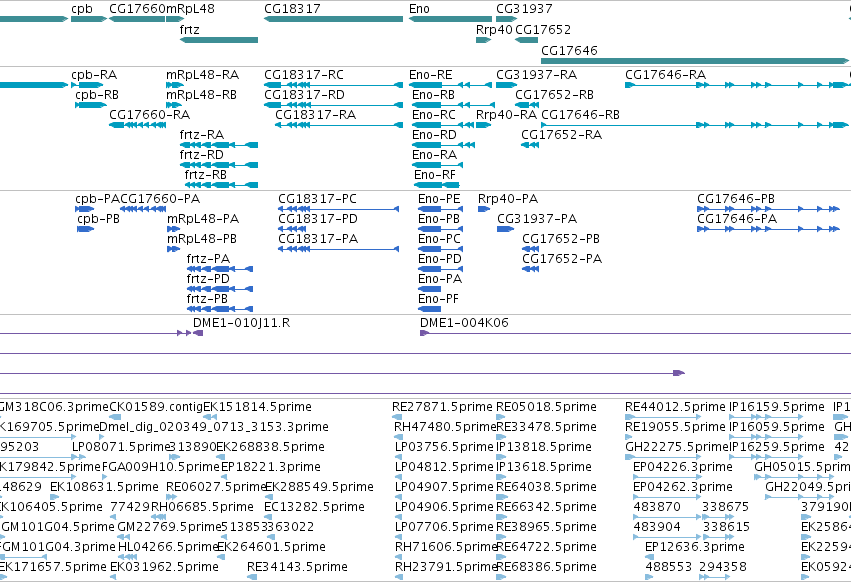Select EST RE34143.5prime
Viewport: 851px width, 582px height.
(x=250, y=577)
